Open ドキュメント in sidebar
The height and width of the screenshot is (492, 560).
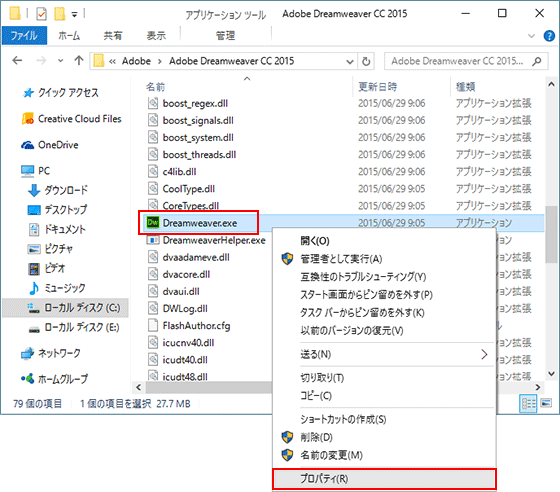(x=56, y=229)
